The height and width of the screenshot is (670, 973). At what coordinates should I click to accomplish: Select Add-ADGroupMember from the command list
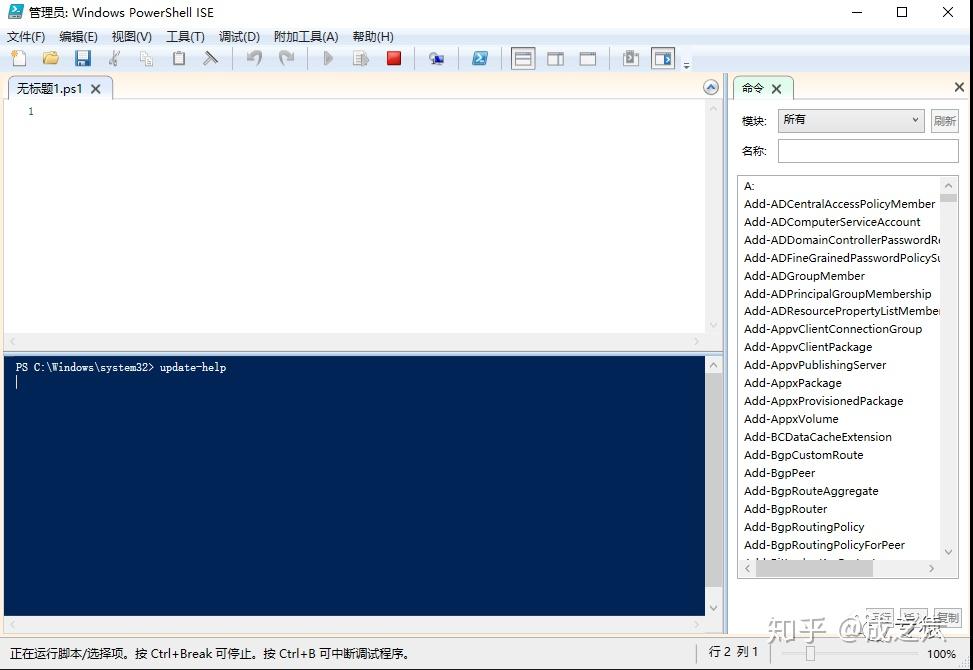tap(804, 275)
